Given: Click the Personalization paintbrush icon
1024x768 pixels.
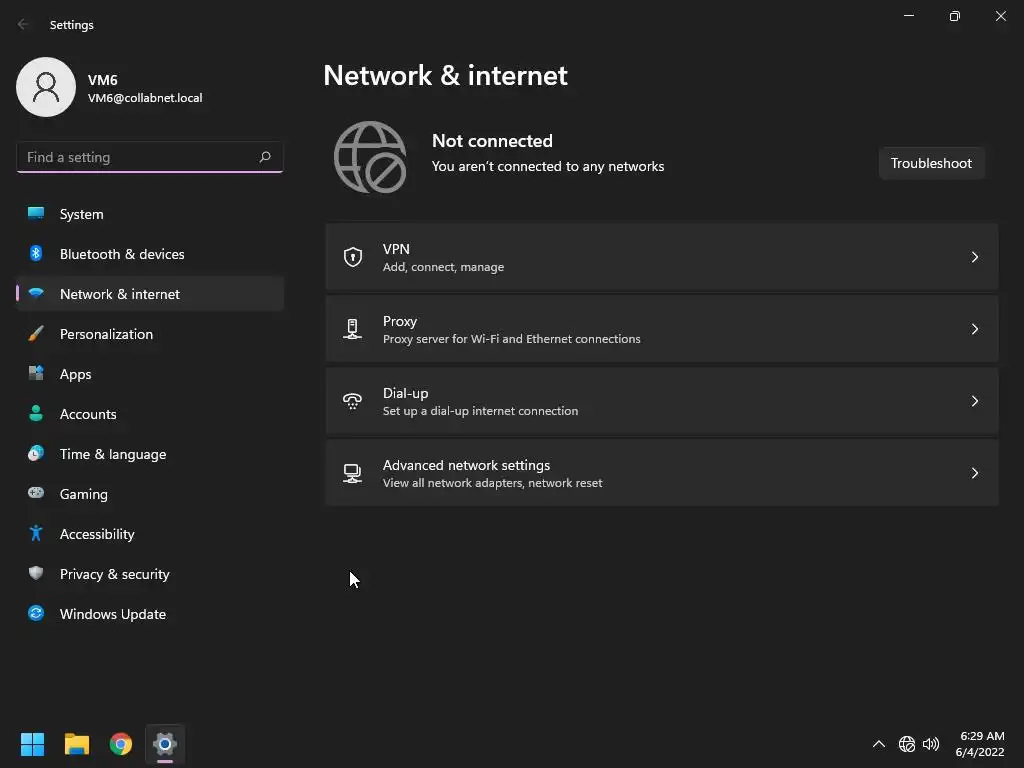Looking at the screenshot, I should pos(36,334).
